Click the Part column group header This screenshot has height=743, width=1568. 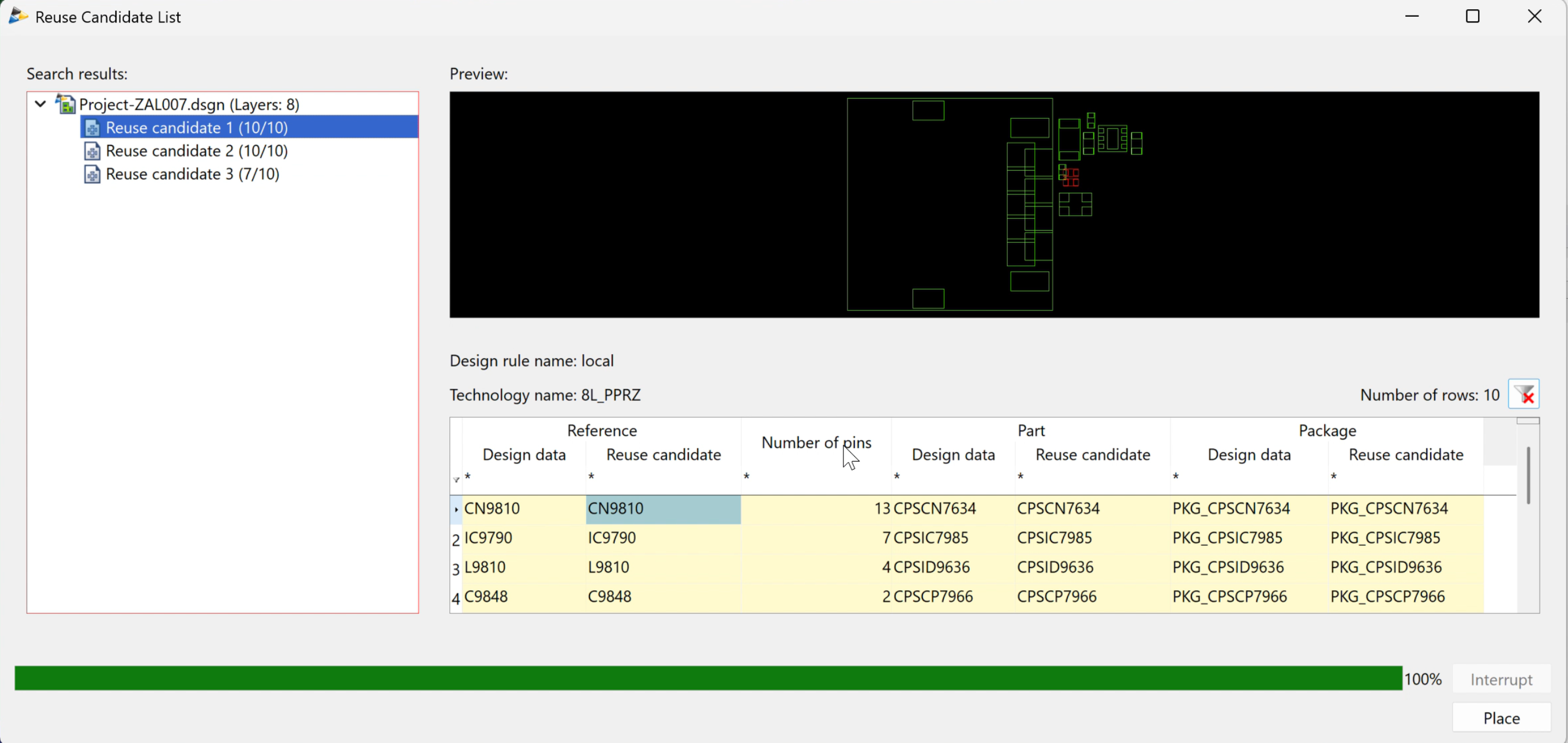click(x=1031, y=430)
